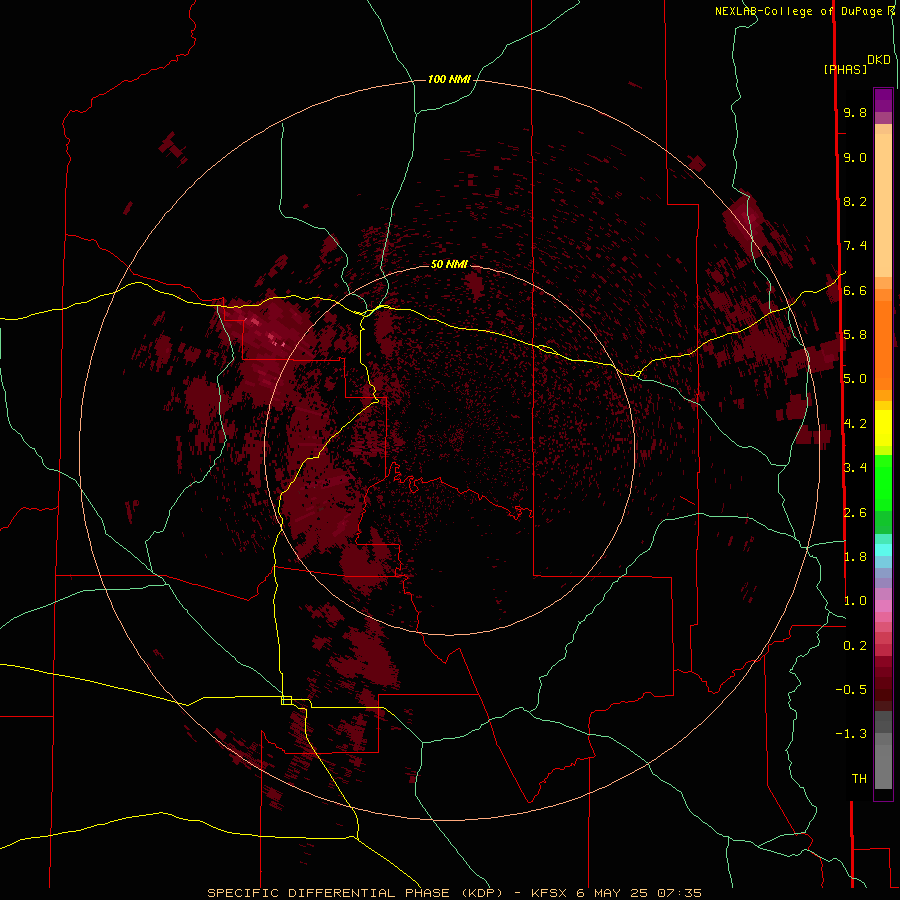Select the 6.6 value on the scale

click(855, 290)
